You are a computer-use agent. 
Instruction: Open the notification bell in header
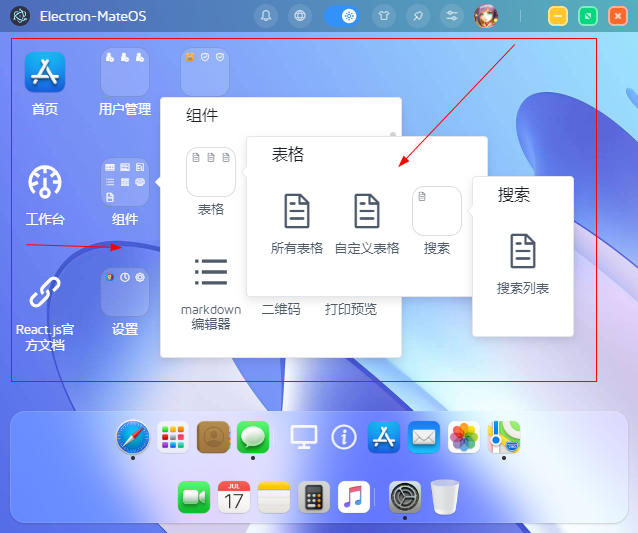(x=266, y=16)
